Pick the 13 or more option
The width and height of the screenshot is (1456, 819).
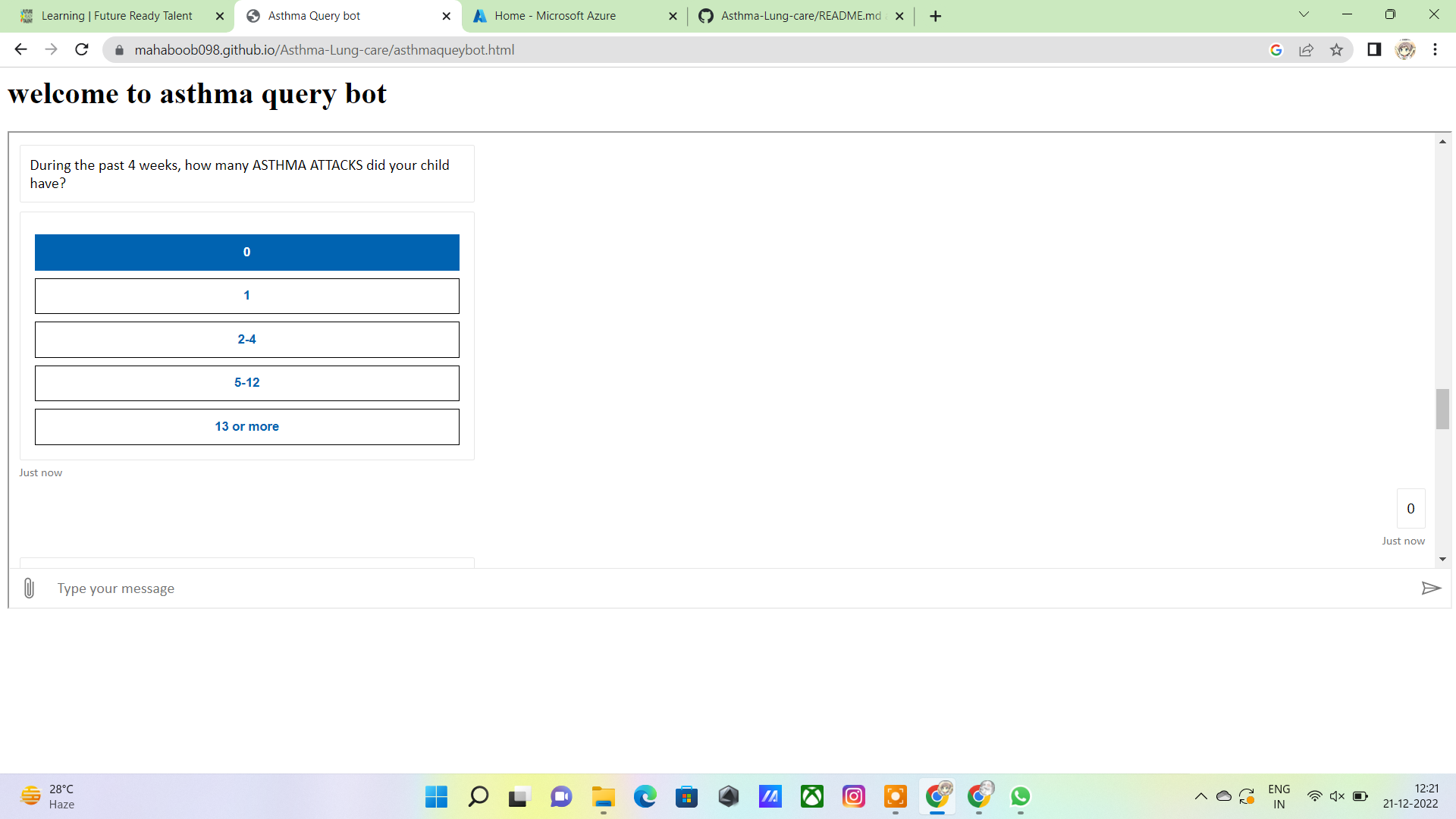pyautogui.click(x=246, y=427)
